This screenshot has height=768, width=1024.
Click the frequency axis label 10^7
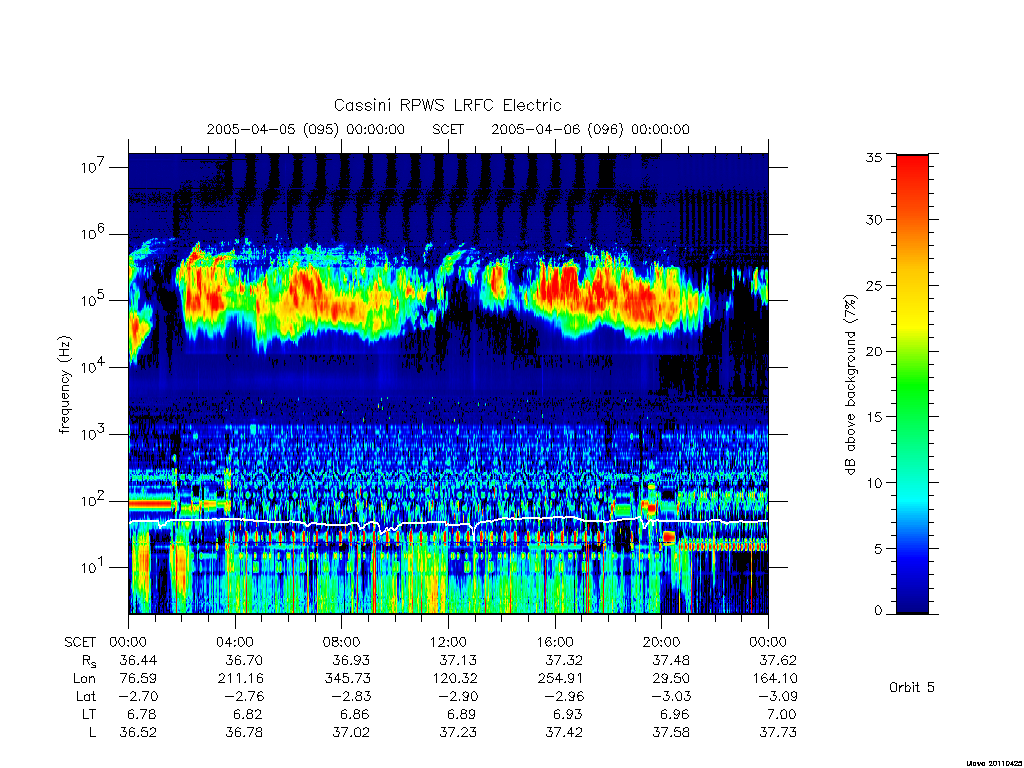(93, 167)
